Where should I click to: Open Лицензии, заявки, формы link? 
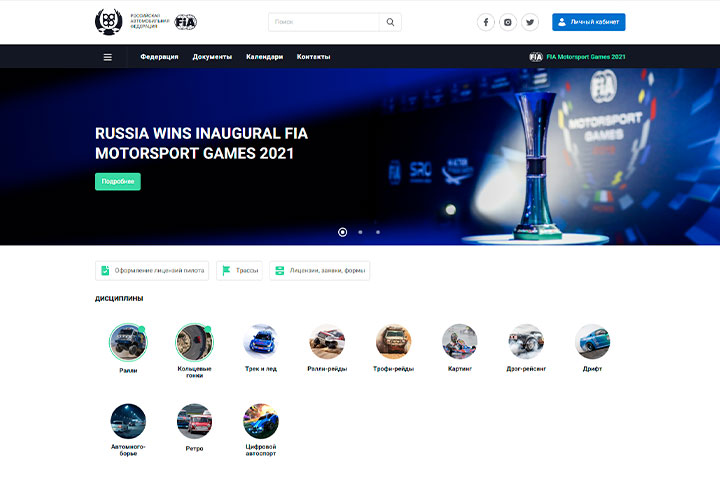(320, 271)
